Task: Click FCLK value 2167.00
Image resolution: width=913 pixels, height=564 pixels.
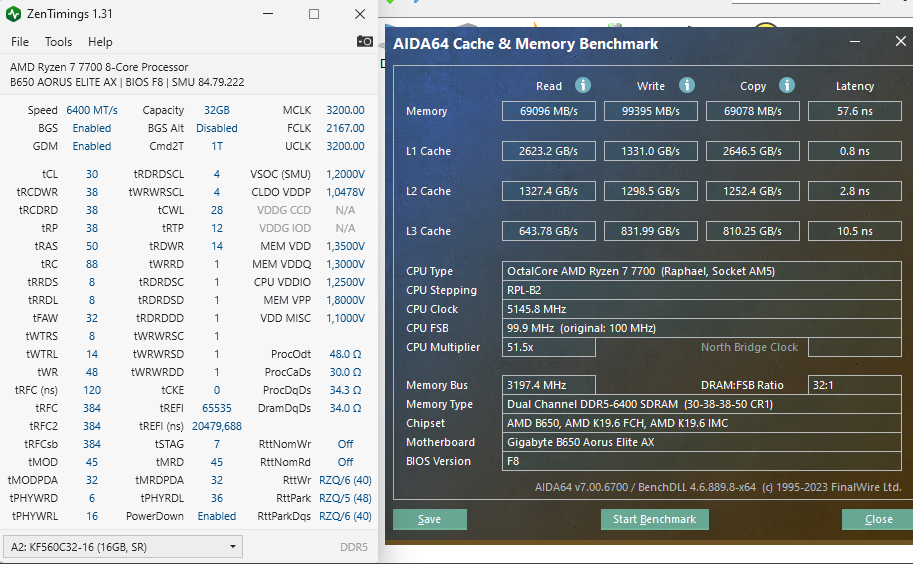Action: point(345,128)
